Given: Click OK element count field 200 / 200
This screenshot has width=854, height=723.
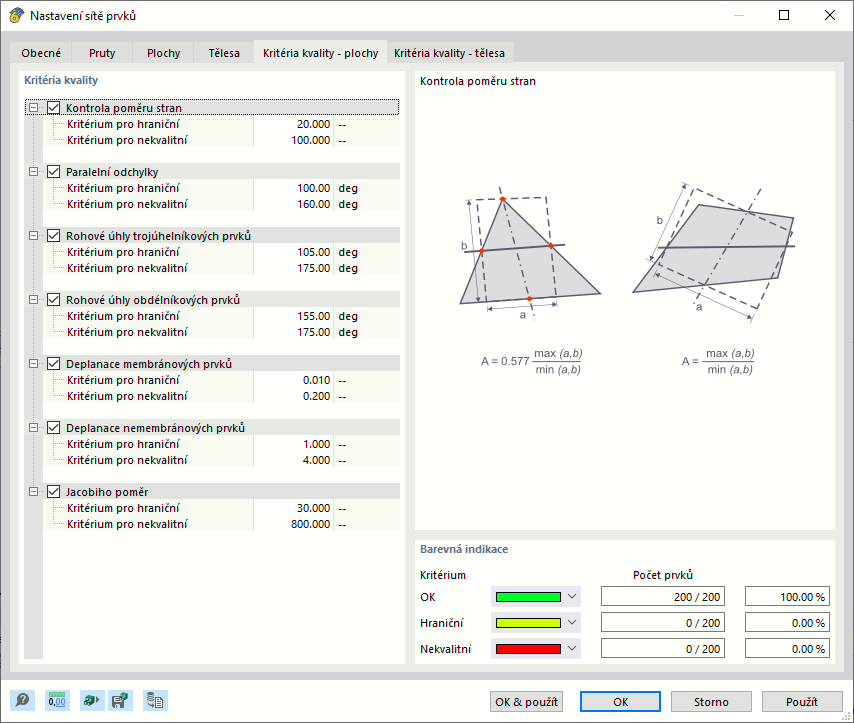Looking at the screenshot, I should (663, 597).
